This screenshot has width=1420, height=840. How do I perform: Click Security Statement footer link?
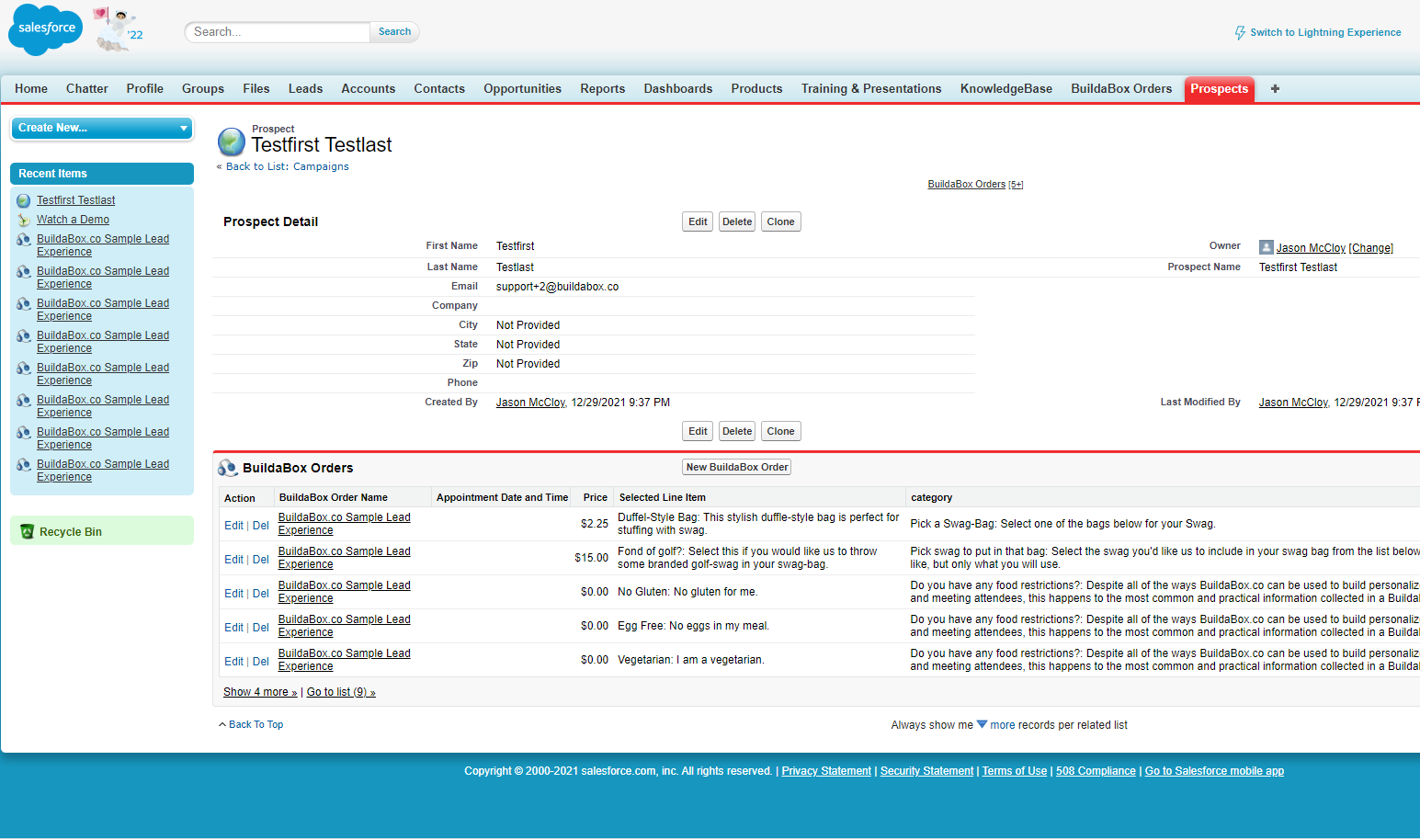tap(926, 771)
